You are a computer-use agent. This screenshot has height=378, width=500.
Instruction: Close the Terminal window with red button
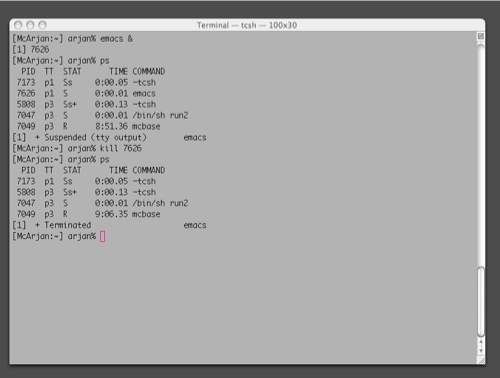[18, 25]
